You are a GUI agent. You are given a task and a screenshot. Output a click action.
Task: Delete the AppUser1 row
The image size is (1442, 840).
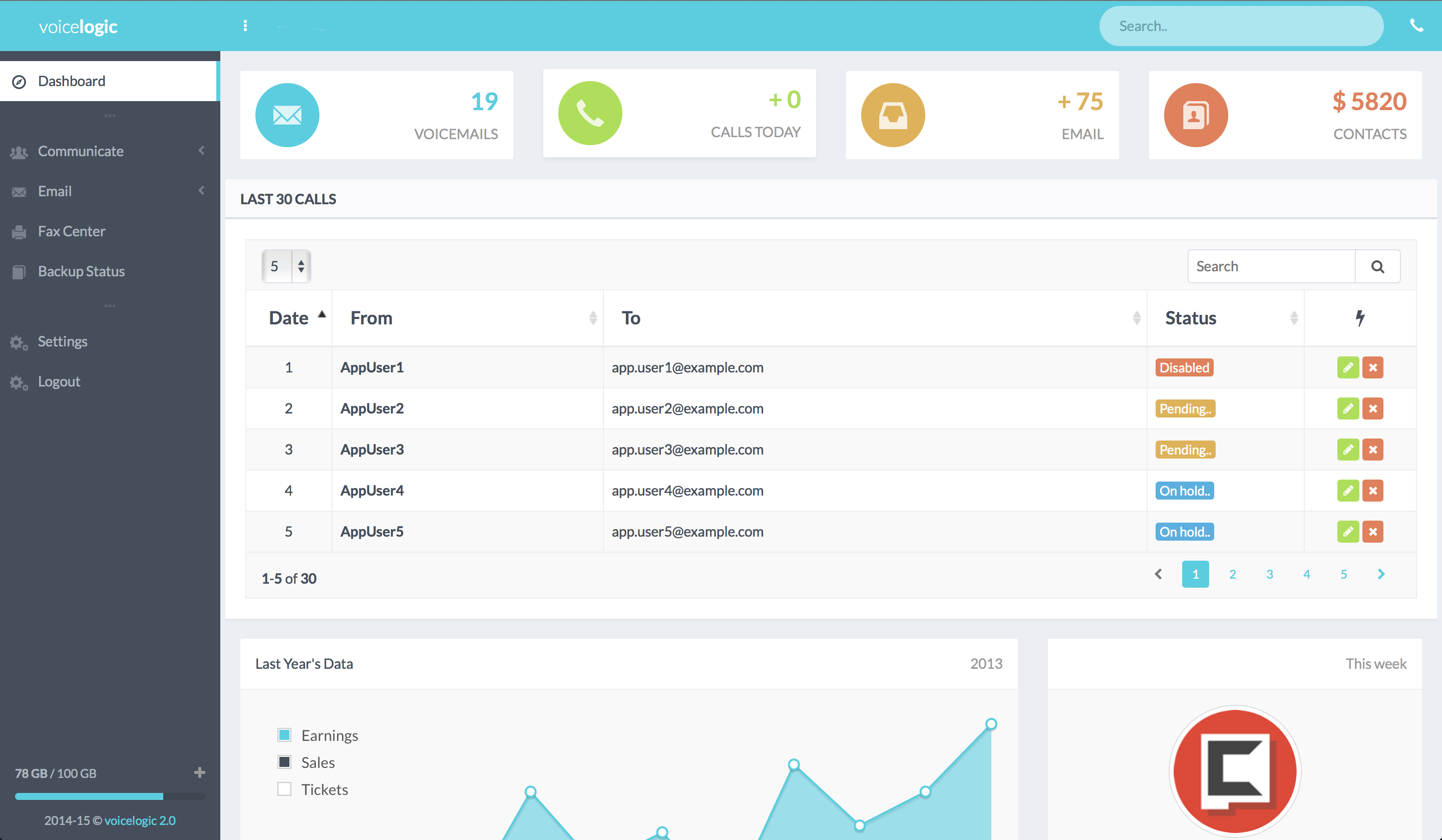pyautogui.click(x=1372, y=367)
